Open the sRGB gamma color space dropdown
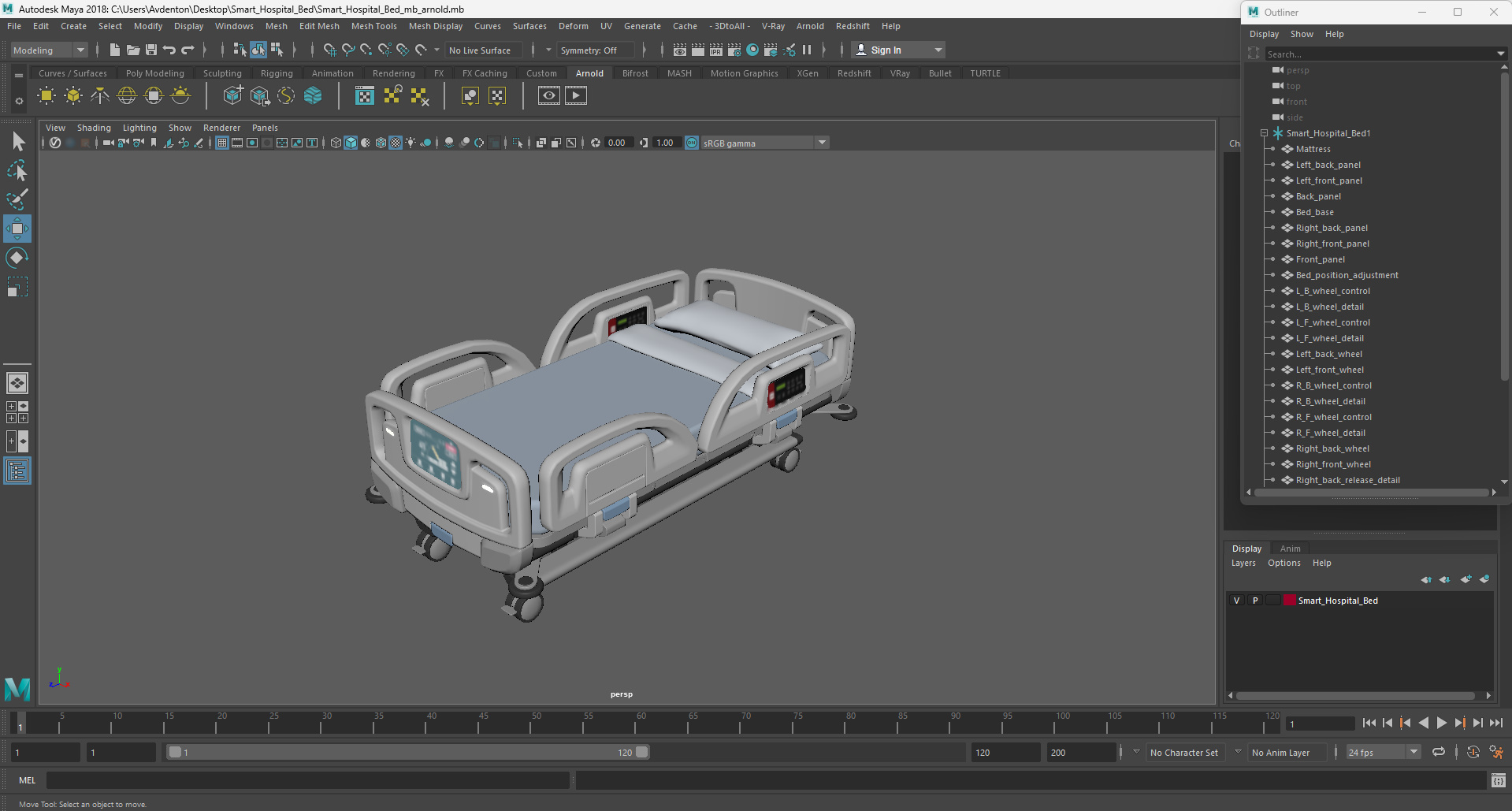Screen dimensions: 1512x811 [x=822, y=143]
